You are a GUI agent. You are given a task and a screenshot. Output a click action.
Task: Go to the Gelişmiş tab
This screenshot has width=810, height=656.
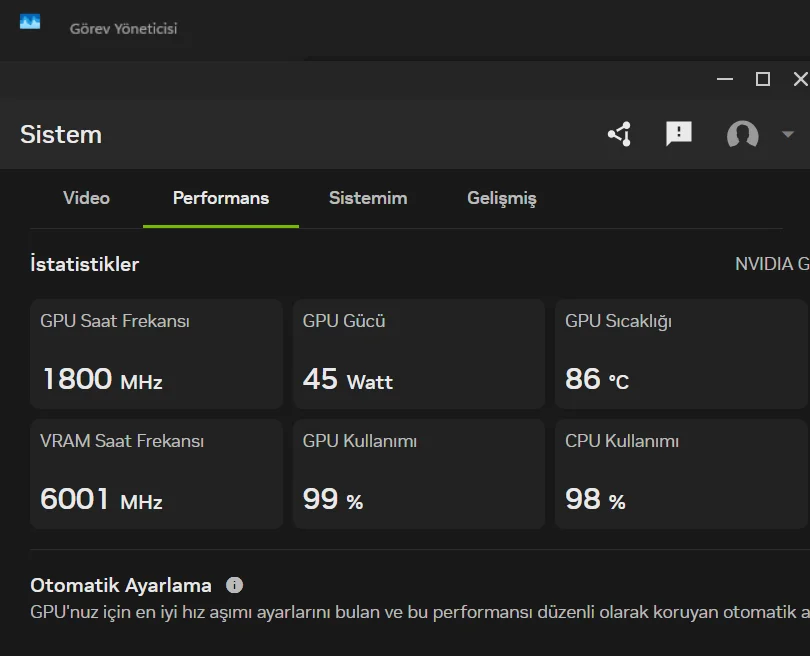pyautogui.click(x=502, y=199)
